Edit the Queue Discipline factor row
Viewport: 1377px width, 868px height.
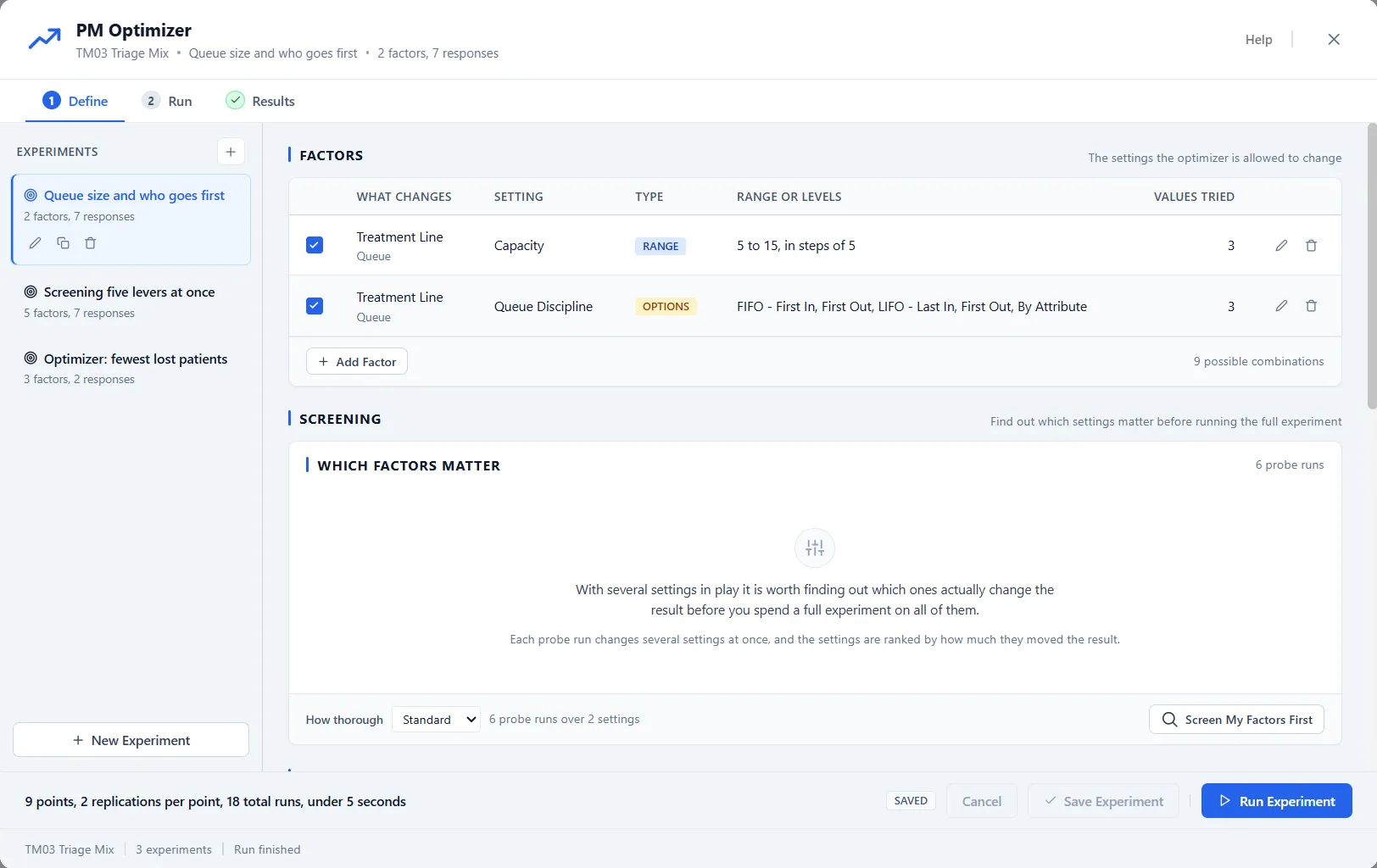1281,306
